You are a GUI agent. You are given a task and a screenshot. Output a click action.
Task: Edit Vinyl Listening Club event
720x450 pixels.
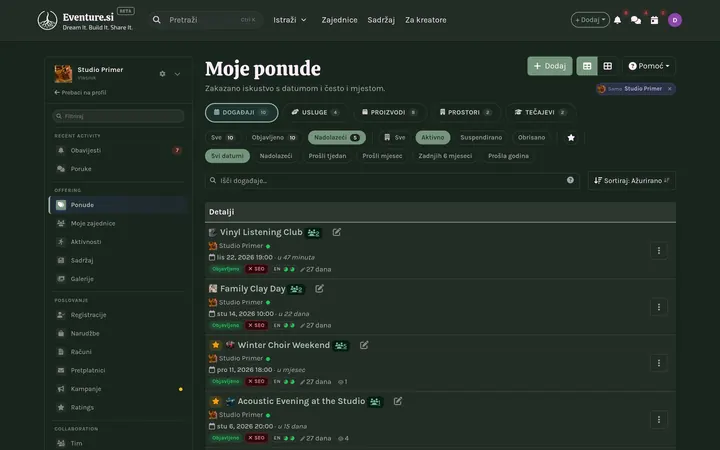tap(337, 232)
